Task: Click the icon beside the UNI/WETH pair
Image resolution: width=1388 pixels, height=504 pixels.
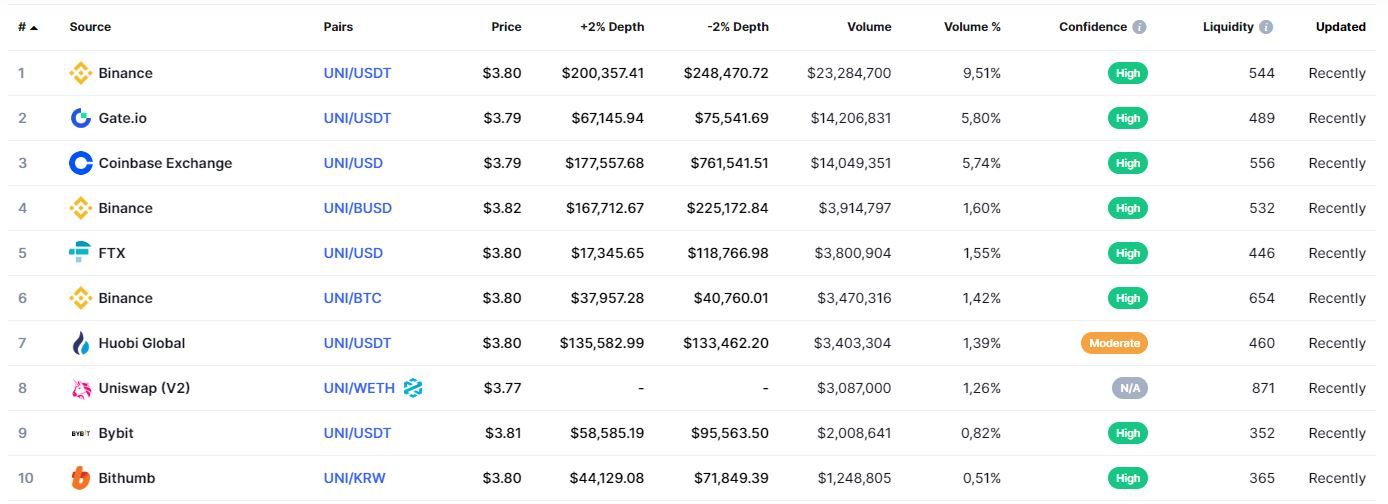Action: [413, 388]
